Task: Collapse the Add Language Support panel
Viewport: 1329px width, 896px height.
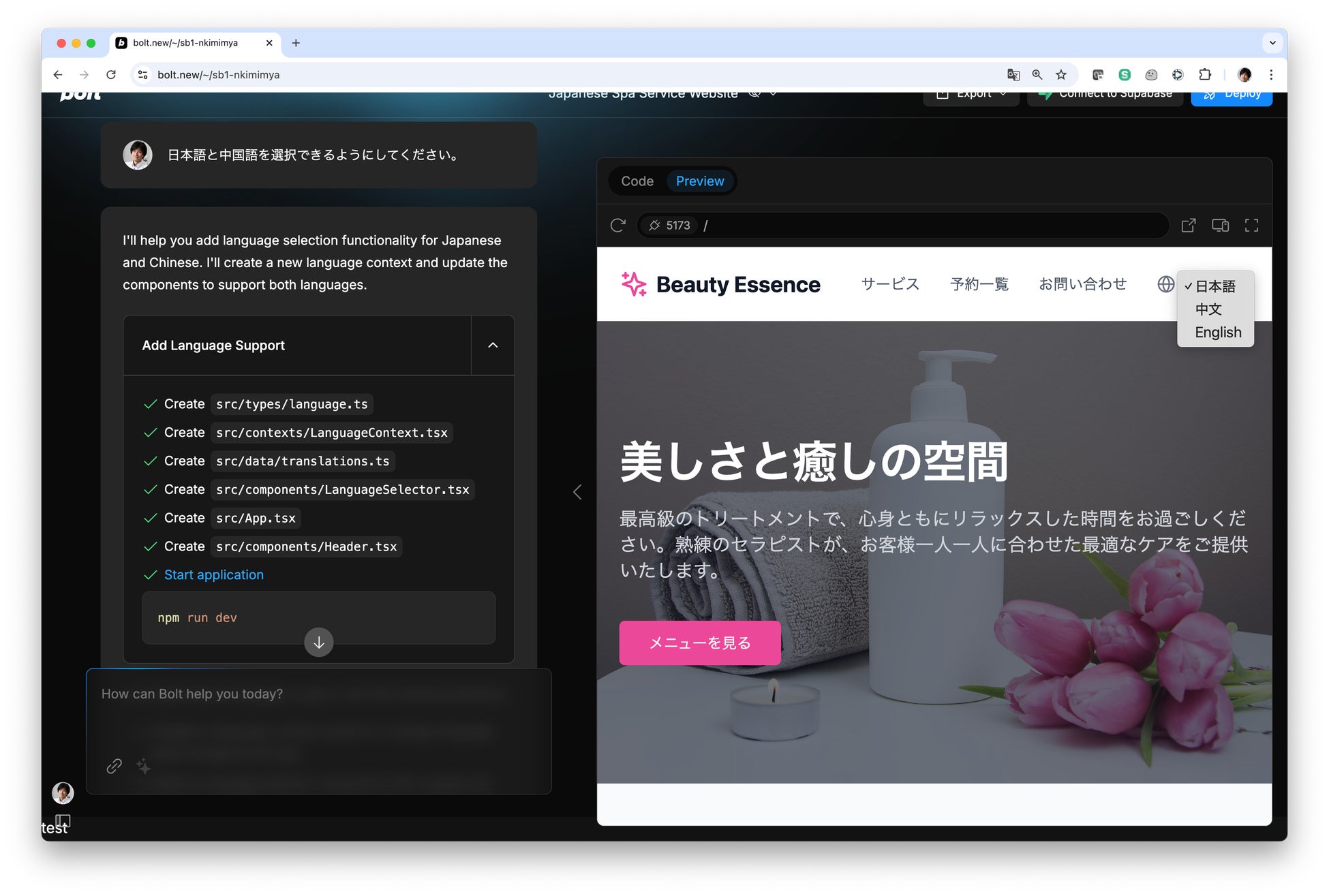Action: click(493, 345)
